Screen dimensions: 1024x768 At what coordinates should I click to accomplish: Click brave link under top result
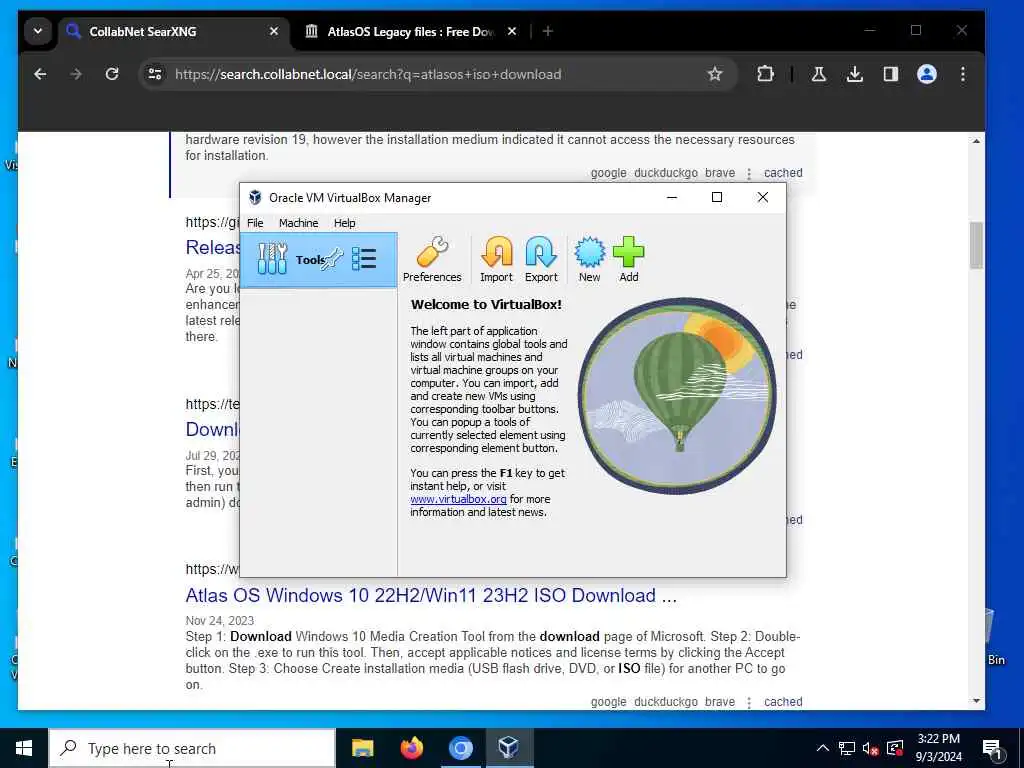(720, 173)
